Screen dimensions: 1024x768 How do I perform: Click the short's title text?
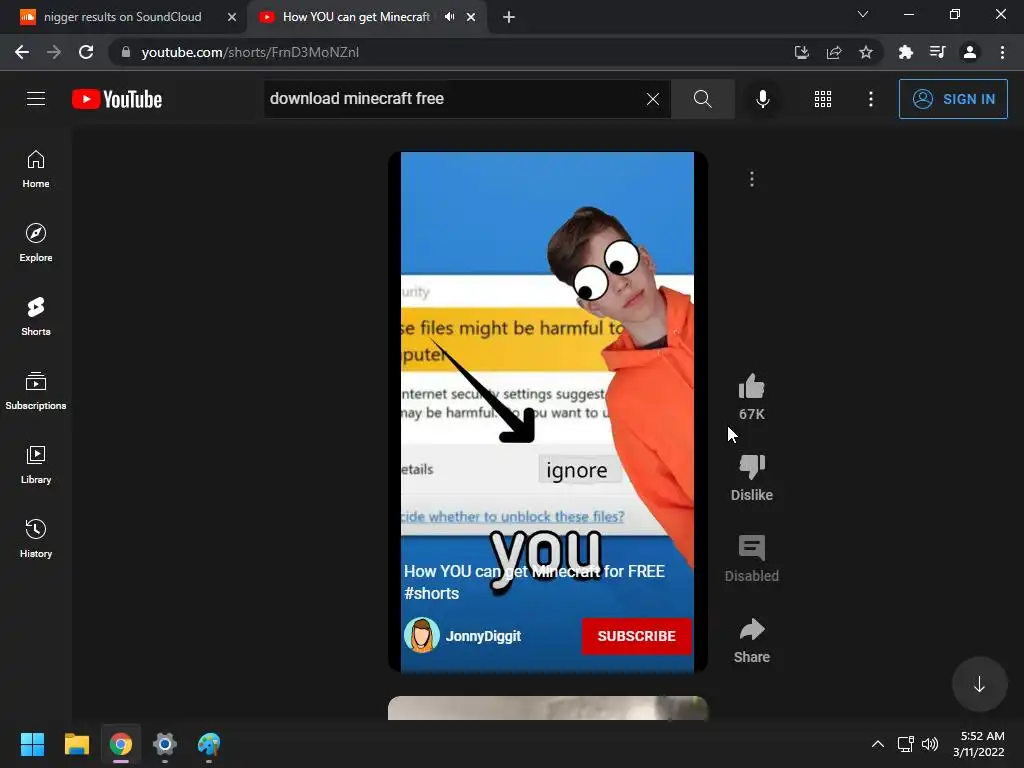(534, 582)
